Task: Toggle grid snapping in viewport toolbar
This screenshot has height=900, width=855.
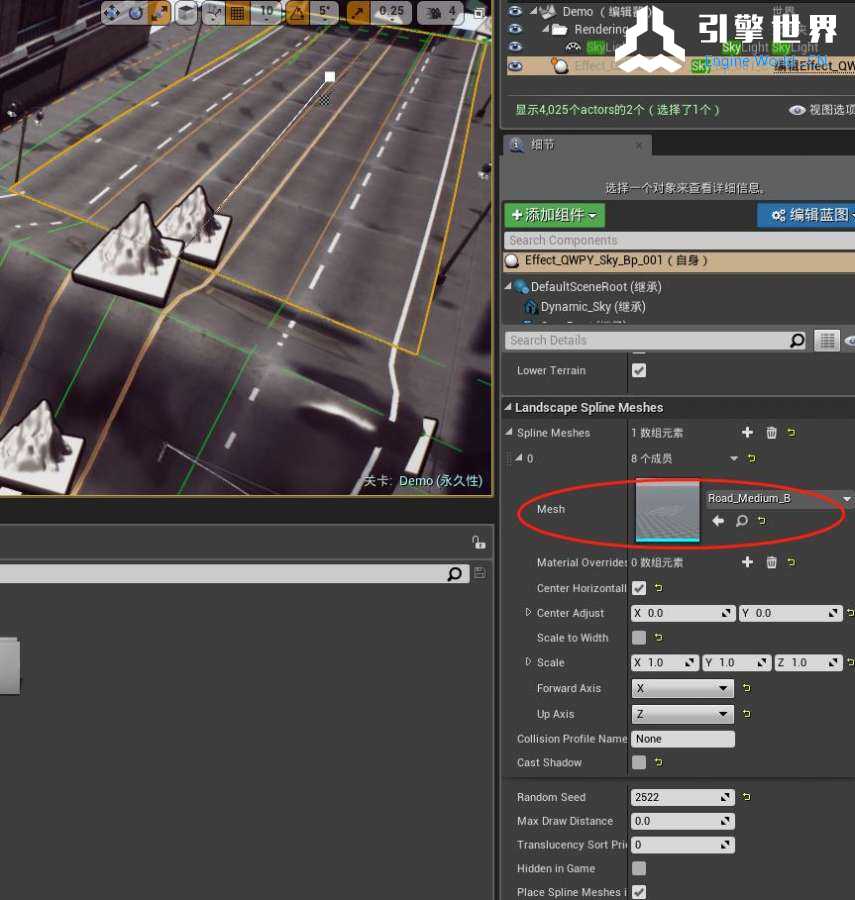Action: click(237, 13)
